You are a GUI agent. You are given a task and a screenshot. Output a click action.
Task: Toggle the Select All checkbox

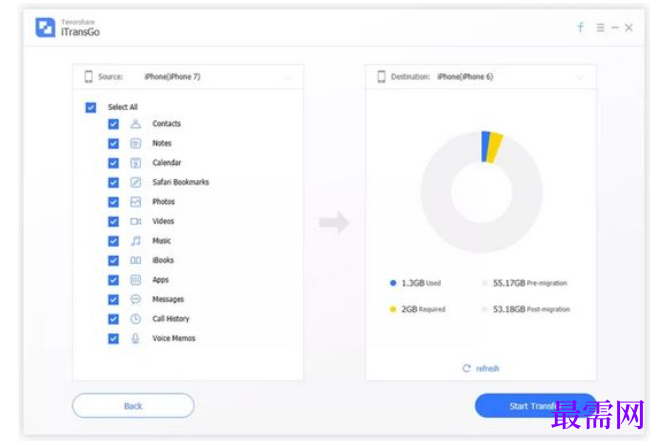90,107
